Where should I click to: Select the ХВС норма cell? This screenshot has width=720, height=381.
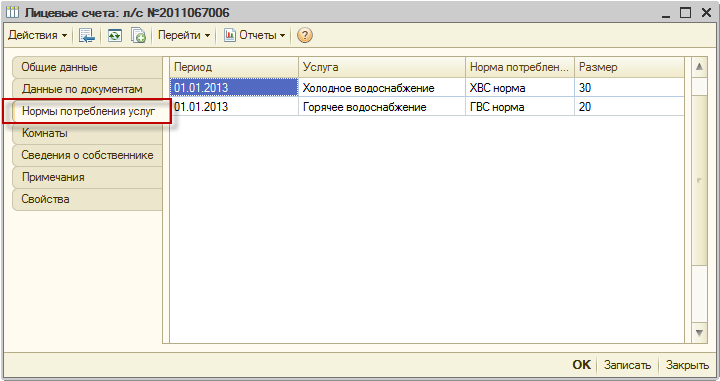(520, 87)
